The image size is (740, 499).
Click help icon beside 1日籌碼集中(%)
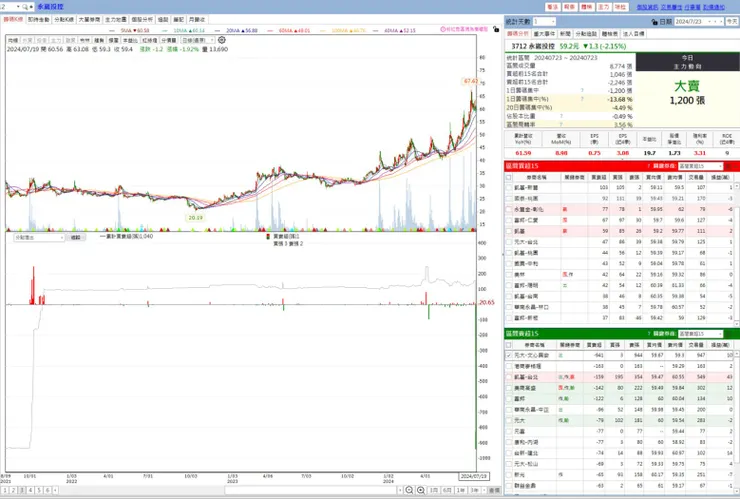click(x=582, y=99)
